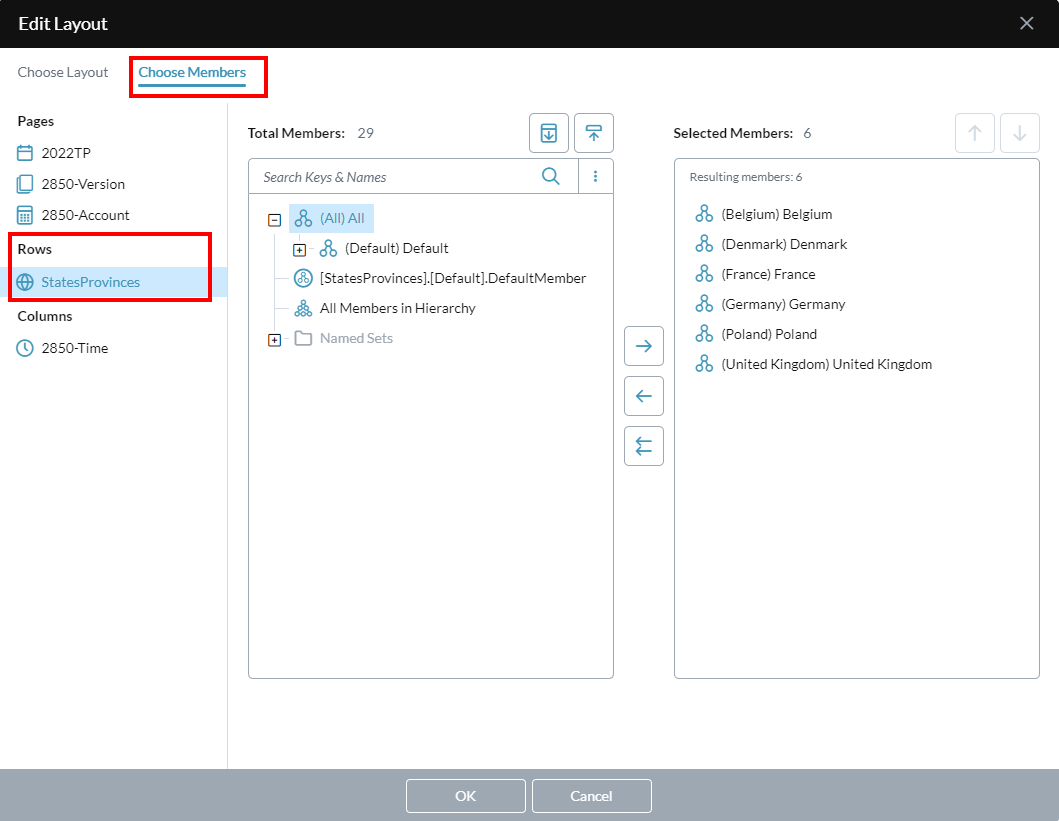Click the All Members in Hierarchy icon

click(303, 309)
